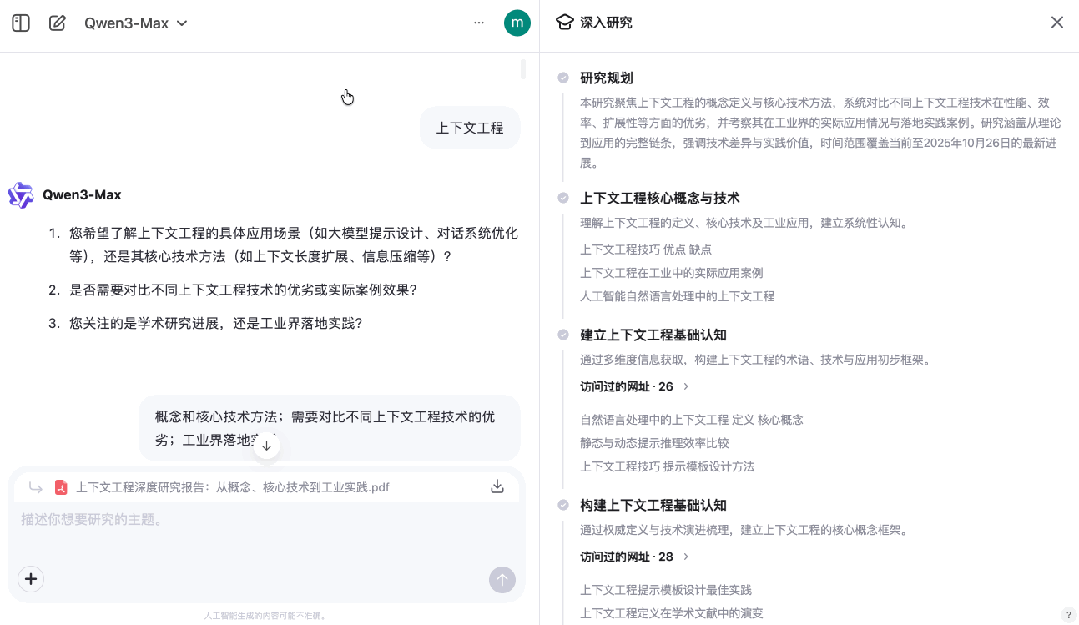Image resolution: width=1079 pixels, height=625 pixels.
Task: Open the three-dot more options menu
Action: [x=479, y=23]
